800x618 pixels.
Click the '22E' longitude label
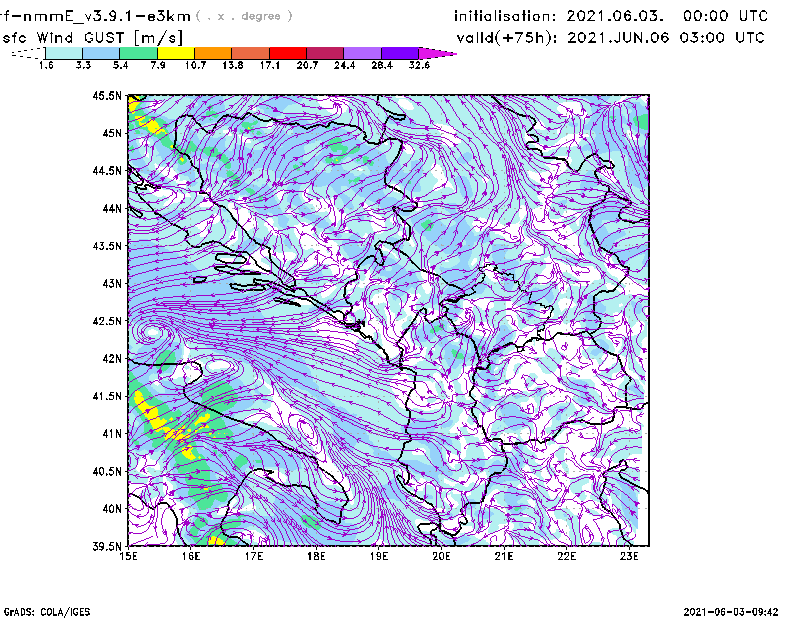click(566, 556)
